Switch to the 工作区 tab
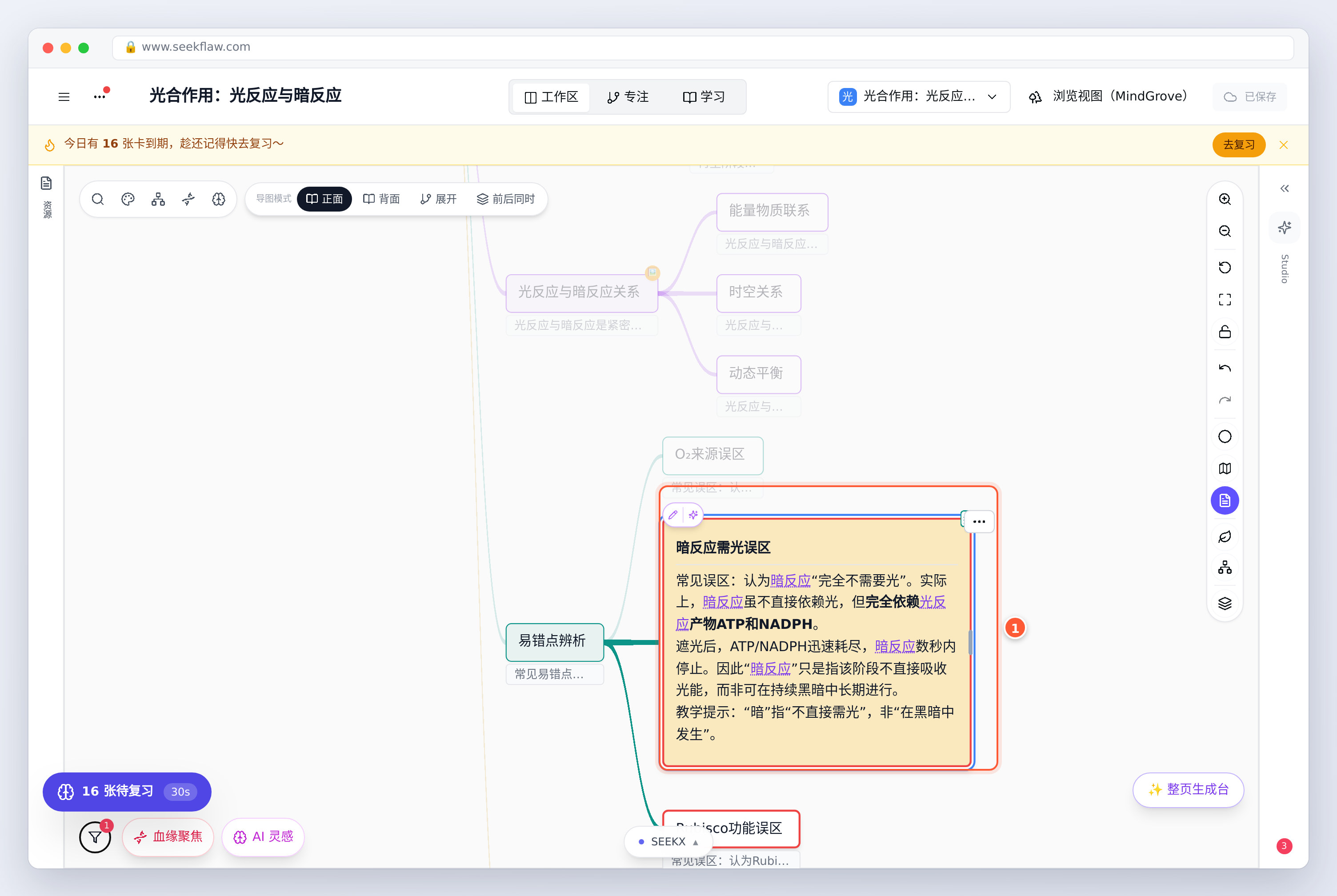This screenshot has width=1337, height=896. tap(551, 97)
